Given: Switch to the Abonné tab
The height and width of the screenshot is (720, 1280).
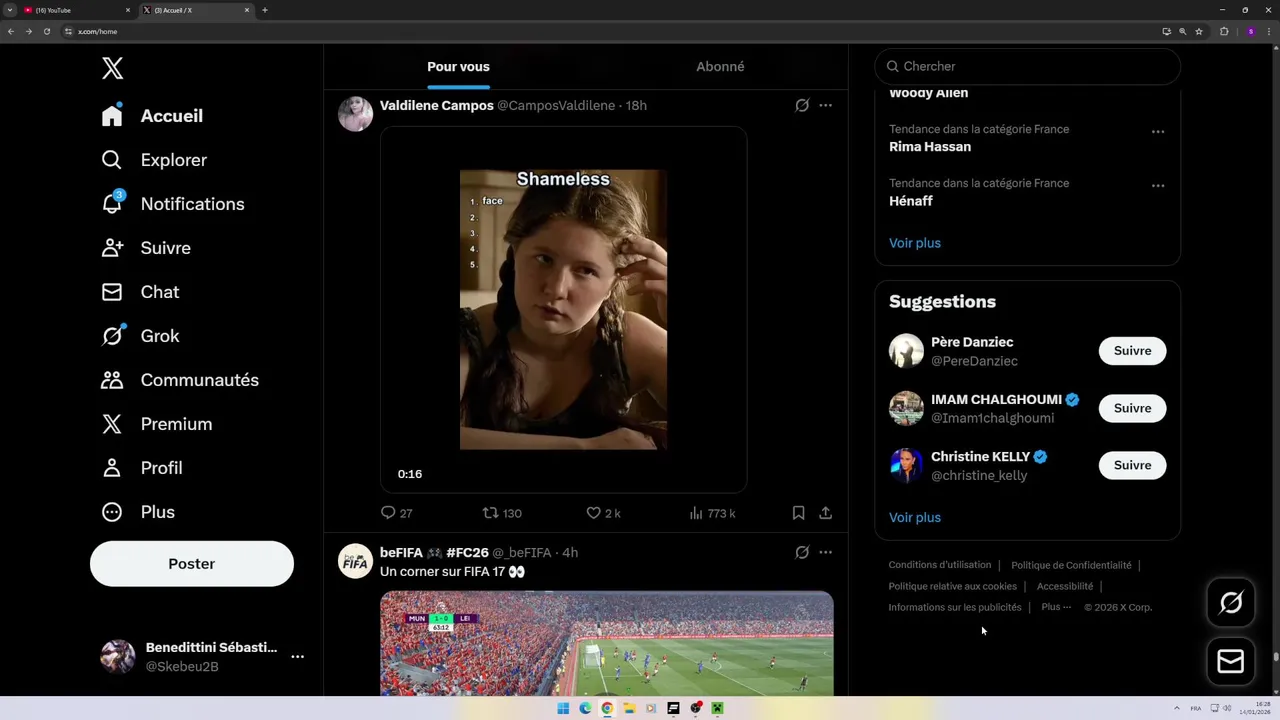Looking at the screenshot, I should coord(720,66).
